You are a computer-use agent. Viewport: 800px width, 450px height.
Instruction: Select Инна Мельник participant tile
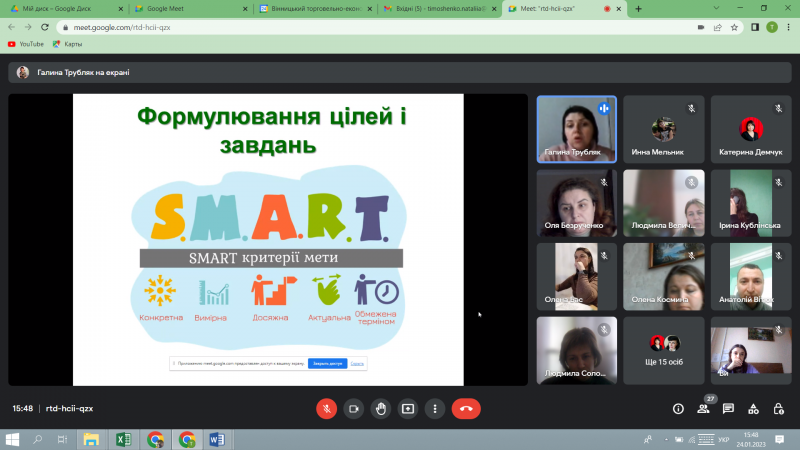pyautogui.click(x=664, y=129)
